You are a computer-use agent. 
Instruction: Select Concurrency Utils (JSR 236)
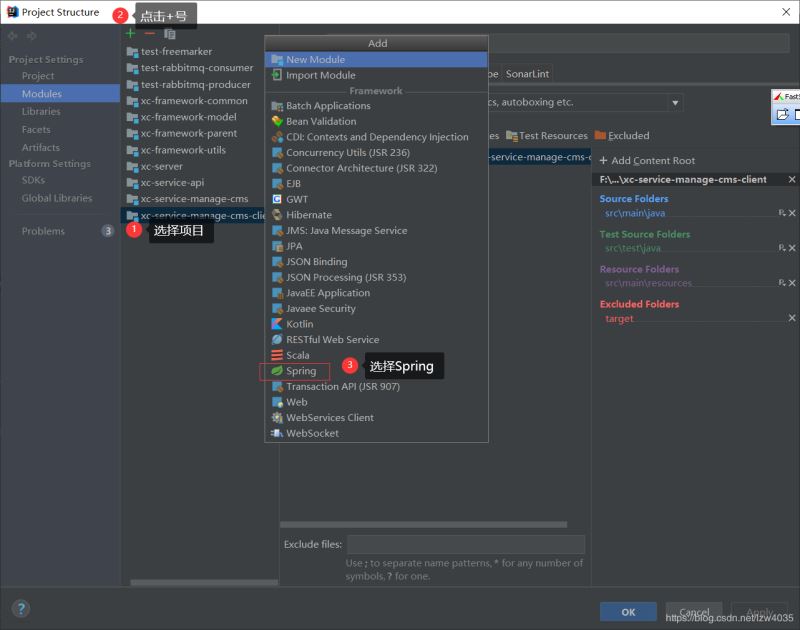(376, 153)
